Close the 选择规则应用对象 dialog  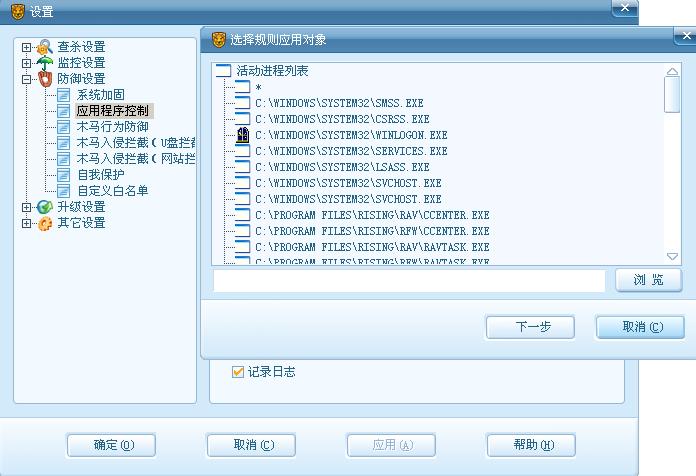coord(686,36)
